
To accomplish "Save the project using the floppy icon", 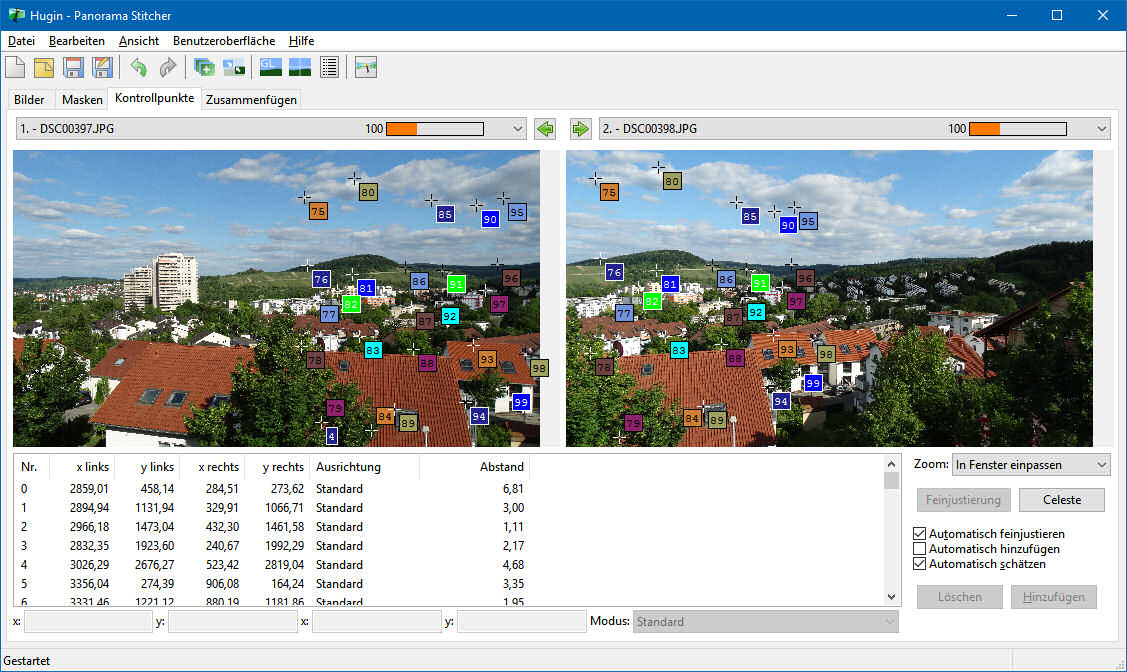I will click(x=73, y=67).
